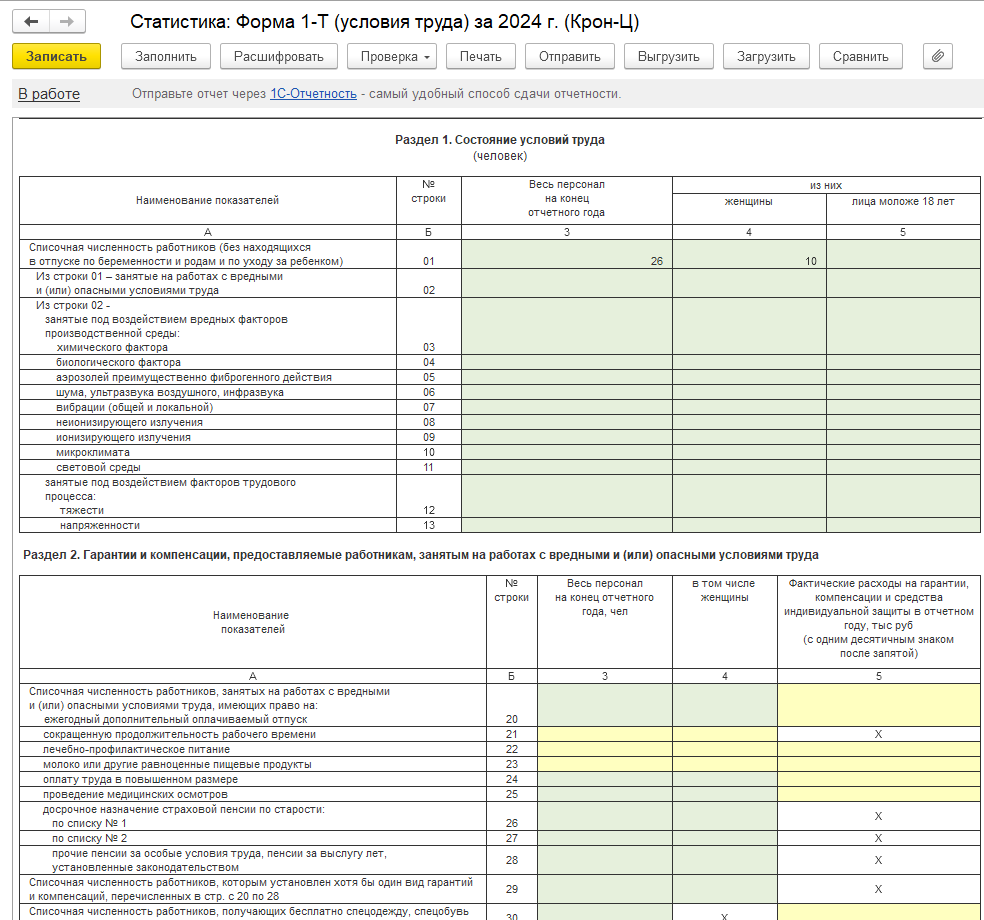Open attachments via paperclip icon
The width and height of the screenshot is (984, 920).
click(x=937, y=56)
